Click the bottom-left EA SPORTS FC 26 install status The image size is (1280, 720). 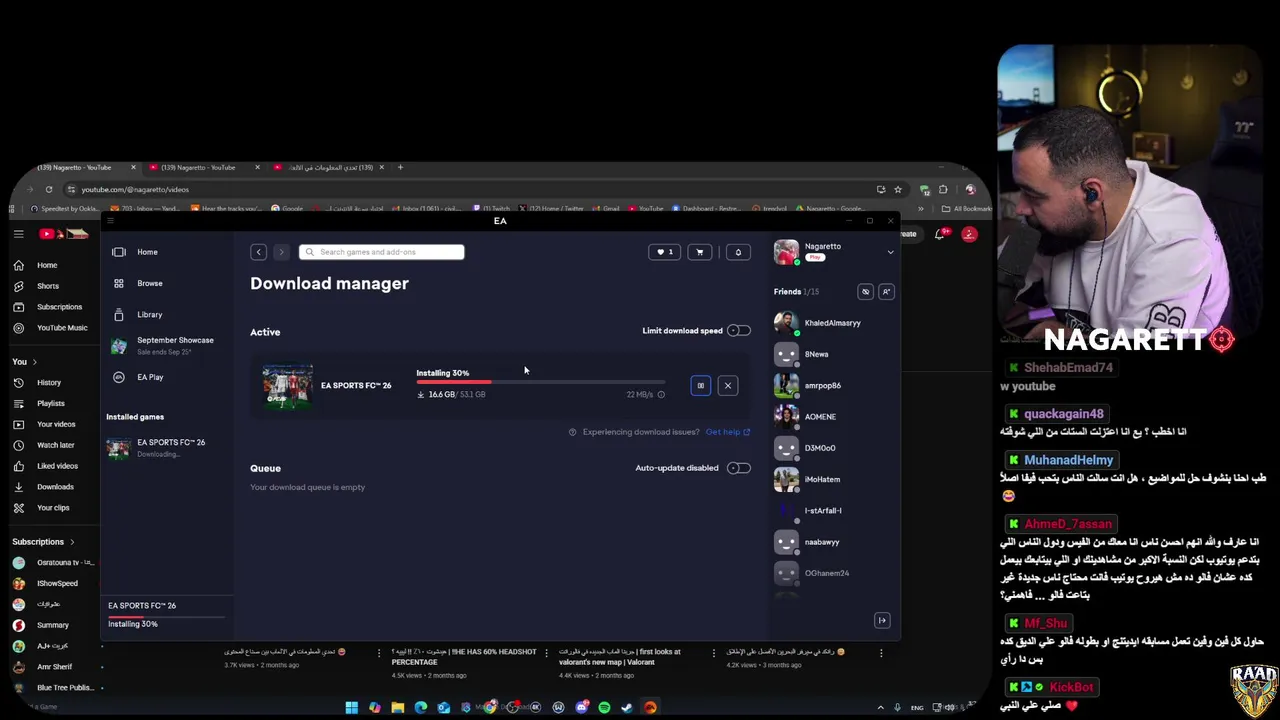(x=168, y=615)
